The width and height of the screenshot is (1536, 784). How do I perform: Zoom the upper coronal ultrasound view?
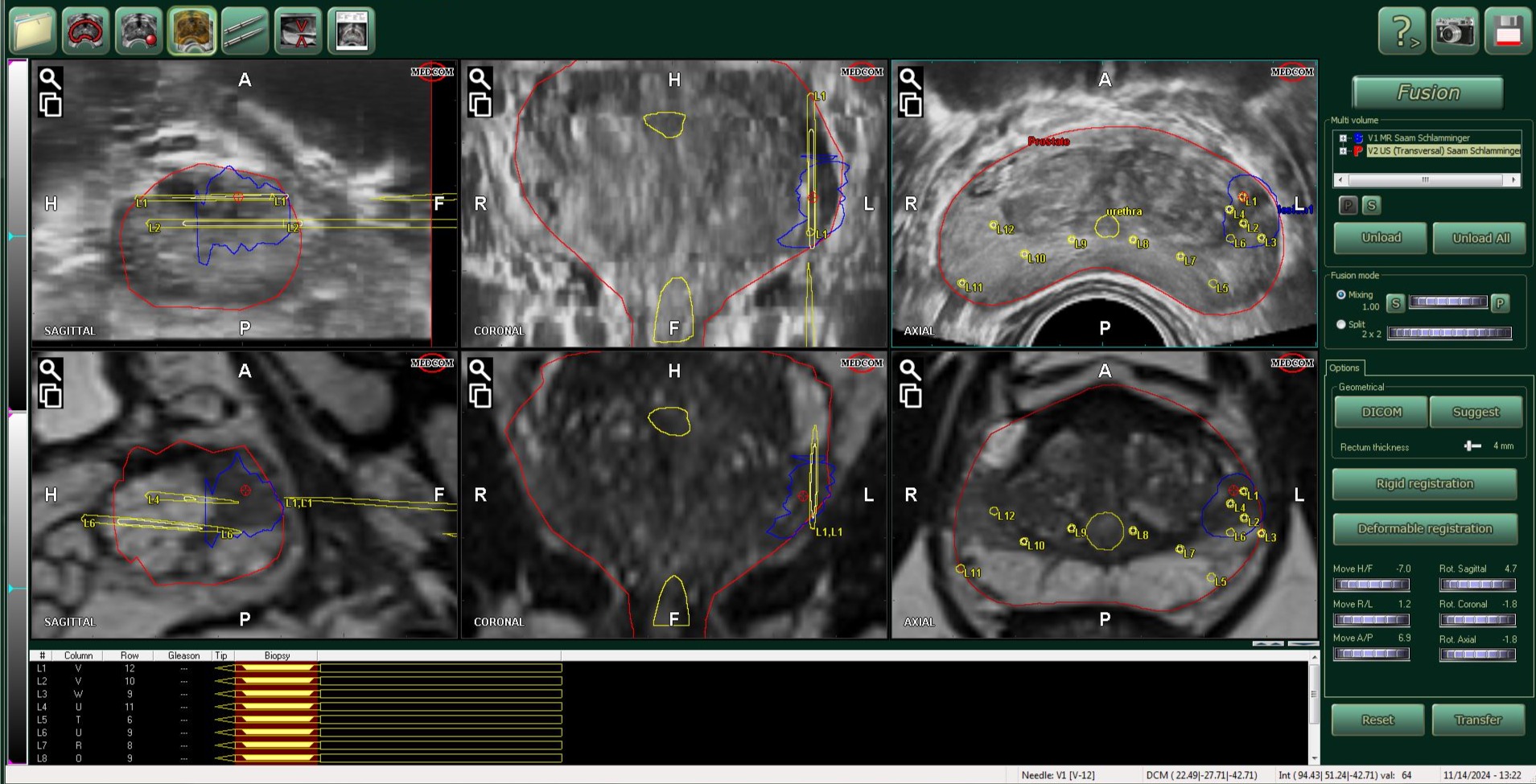[480, 79]
